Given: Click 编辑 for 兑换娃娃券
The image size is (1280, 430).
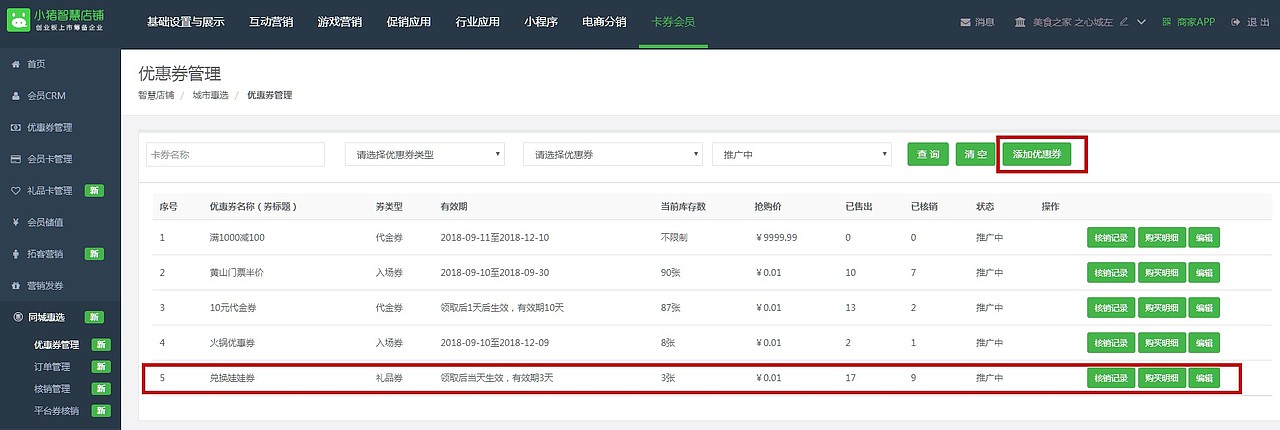Looking at the screenshot, I should (1204, 378).
